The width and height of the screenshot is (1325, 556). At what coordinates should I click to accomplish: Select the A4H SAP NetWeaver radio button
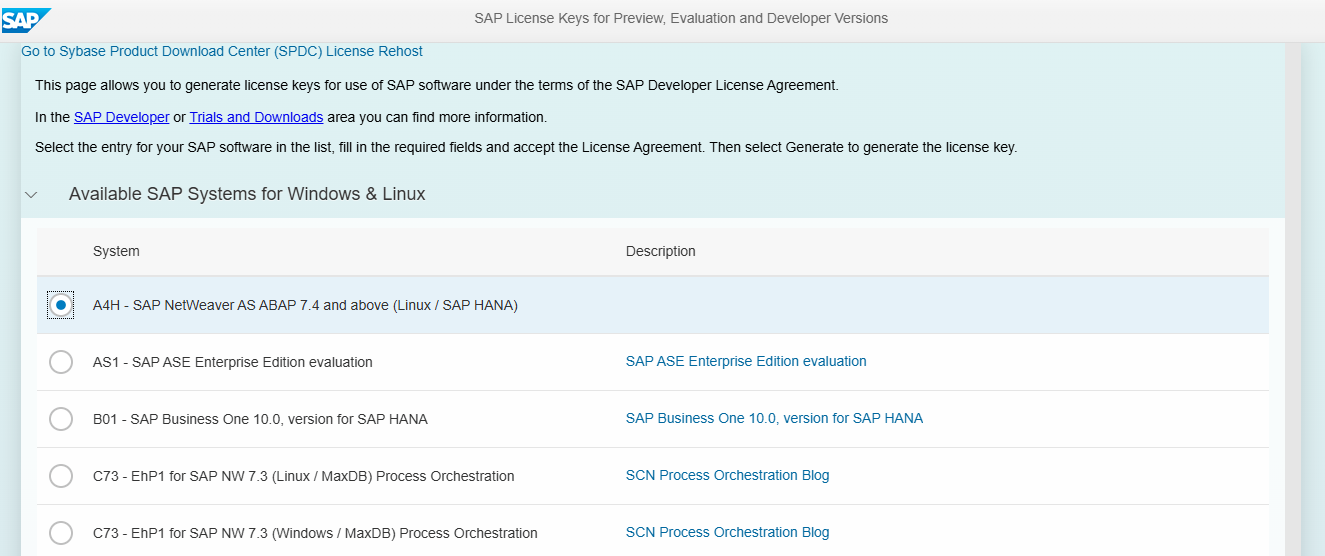pyautogui.click(x=61, y=305)
